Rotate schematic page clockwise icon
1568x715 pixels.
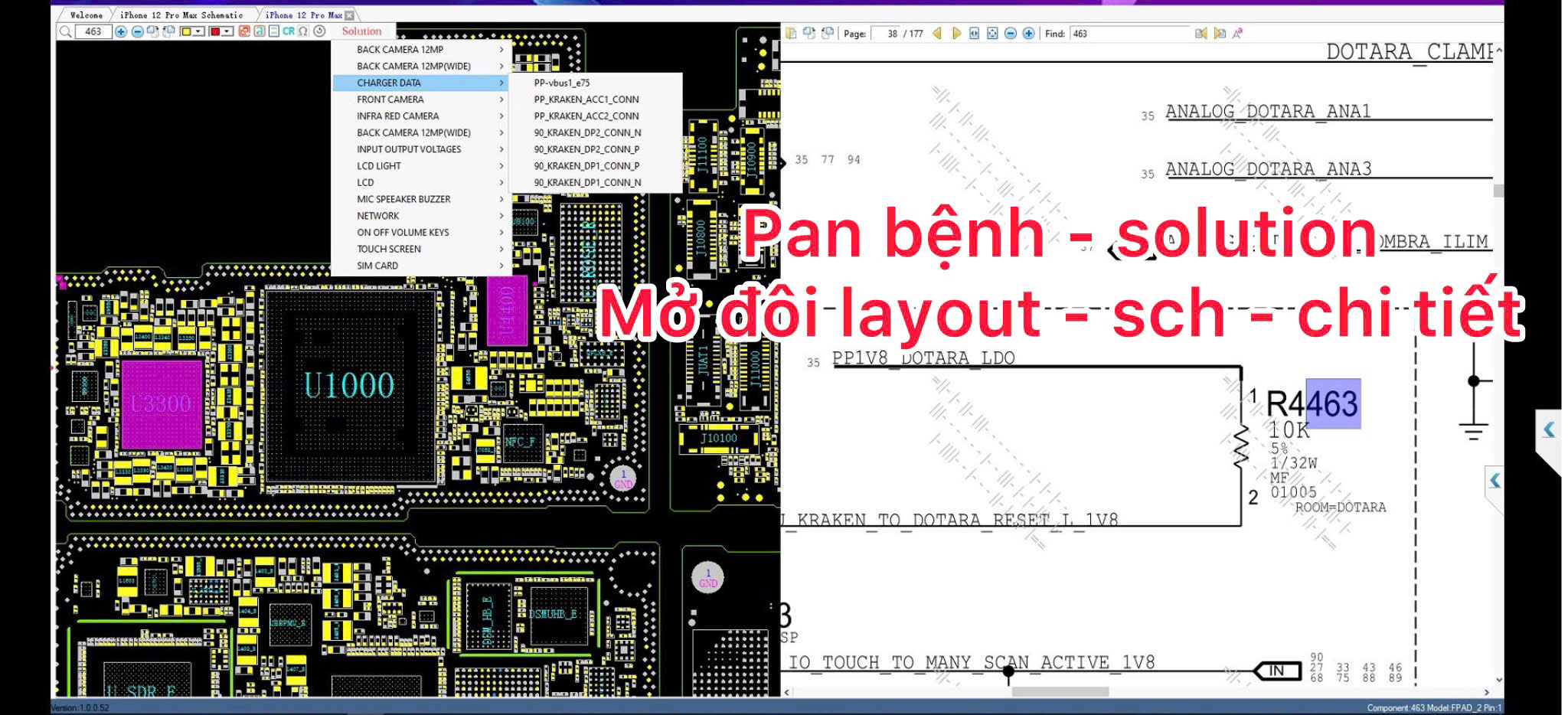[809, 33]
